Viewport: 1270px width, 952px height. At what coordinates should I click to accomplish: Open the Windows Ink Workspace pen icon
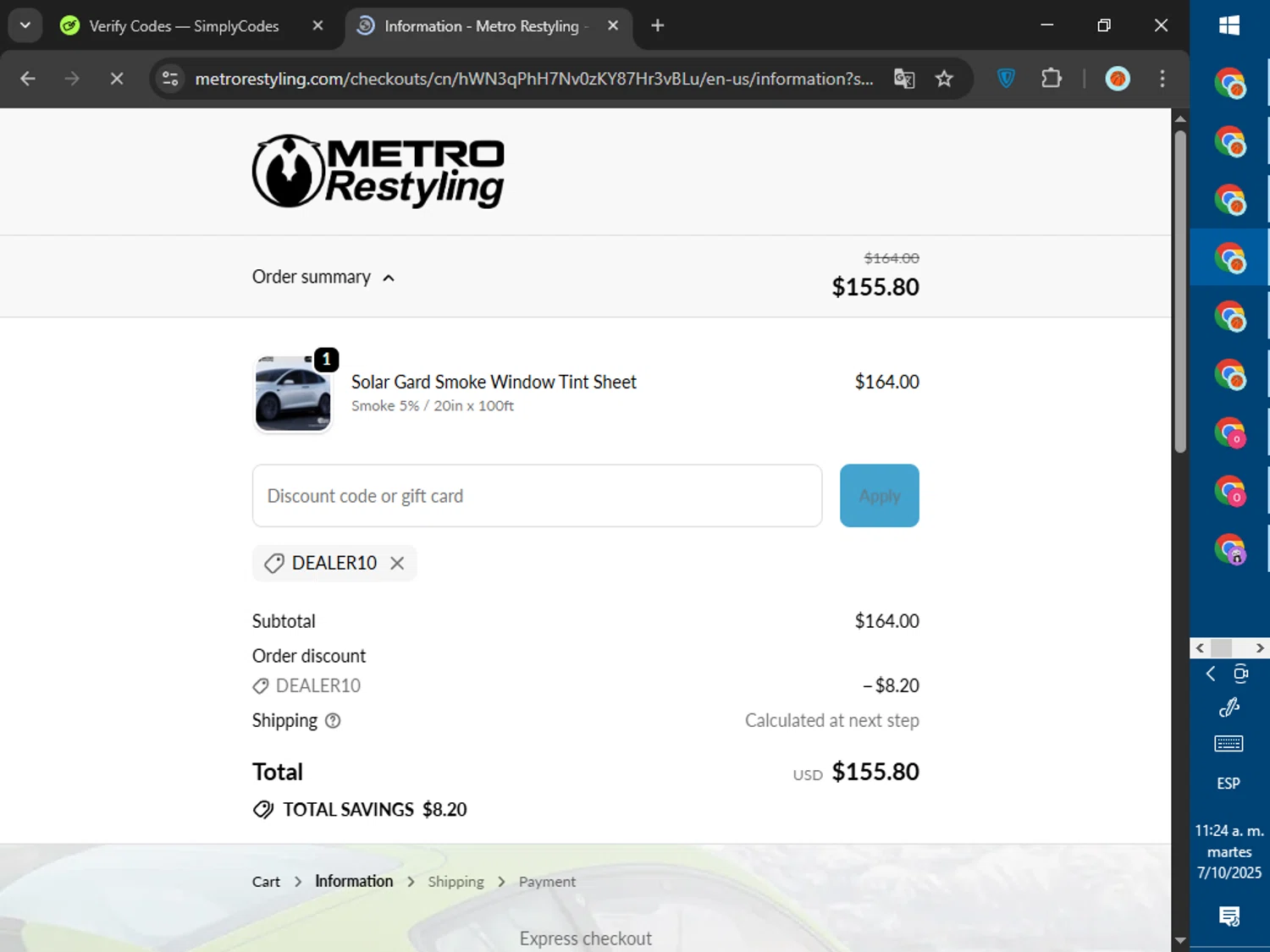[1229, 707]
